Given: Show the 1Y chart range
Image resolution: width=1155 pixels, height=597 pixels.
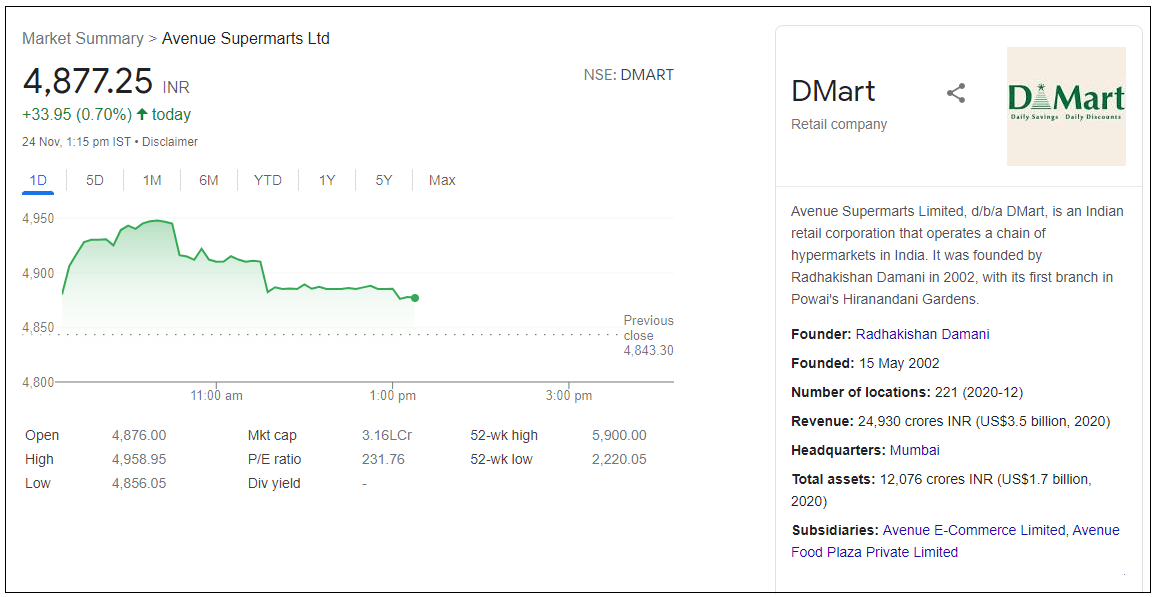Looking at the screenshot, I should 327,180.
